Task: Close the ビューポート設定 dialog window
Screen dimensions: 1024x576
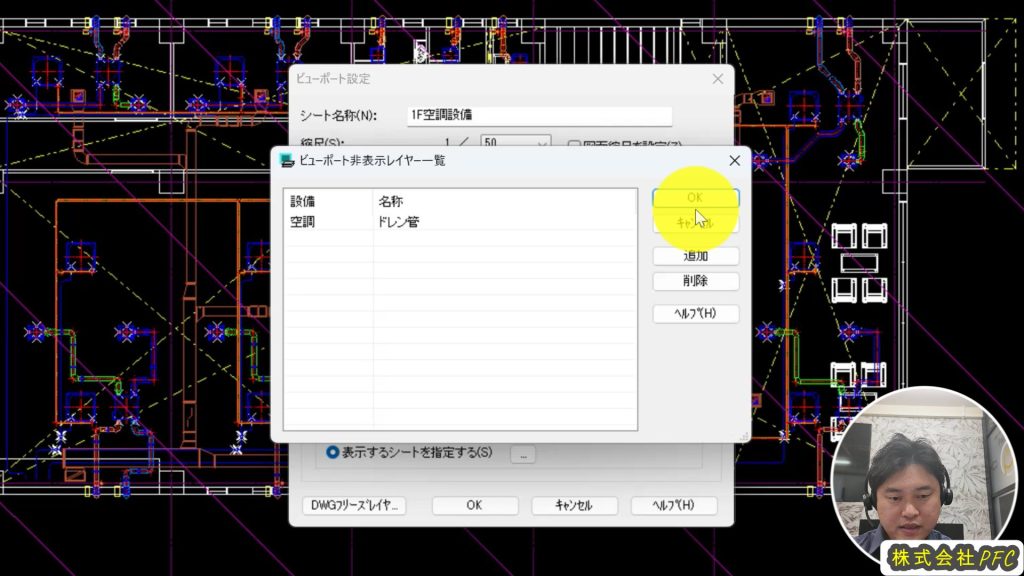Action: pyautogui.click(x=717, y=79)
